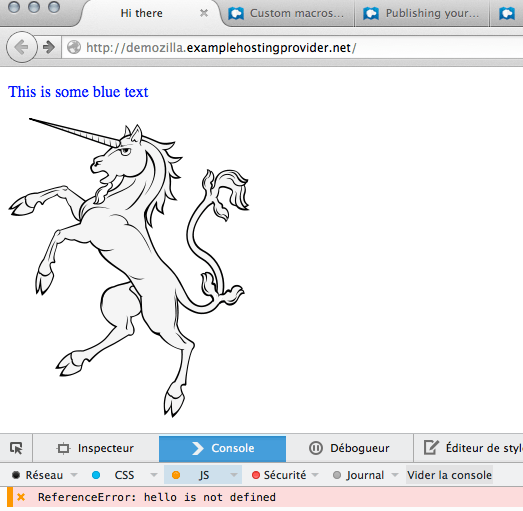Image resolution: width=523 pixels, height=511 pixels.
Task: Close the Hi there tab
Action: (x=204, y=13)
